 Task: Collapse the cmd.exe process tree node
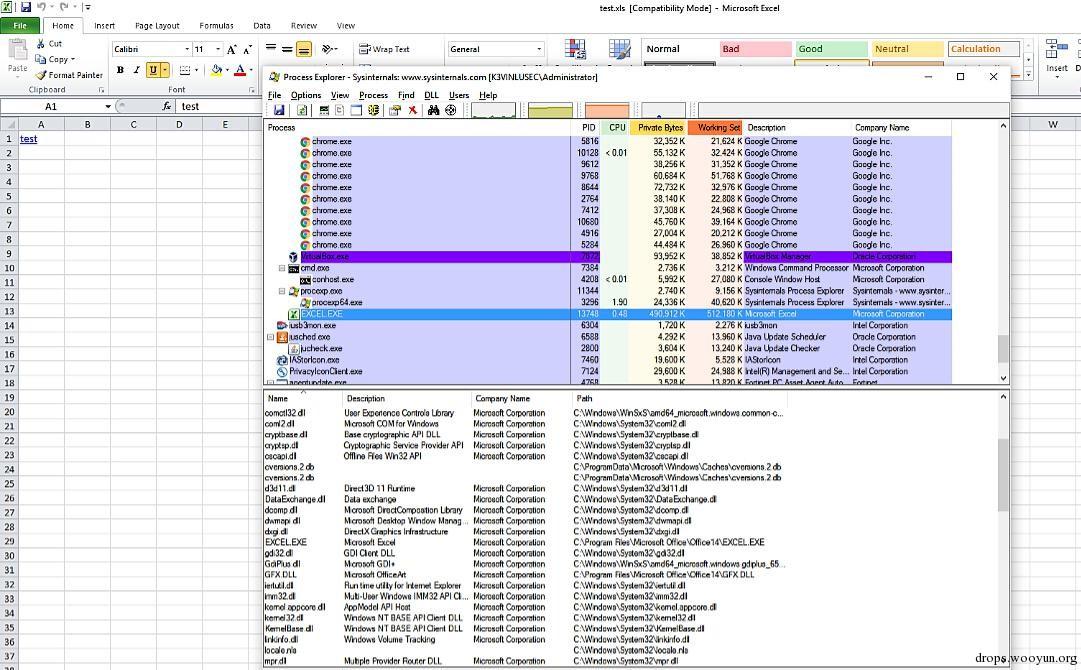(282, 268)
